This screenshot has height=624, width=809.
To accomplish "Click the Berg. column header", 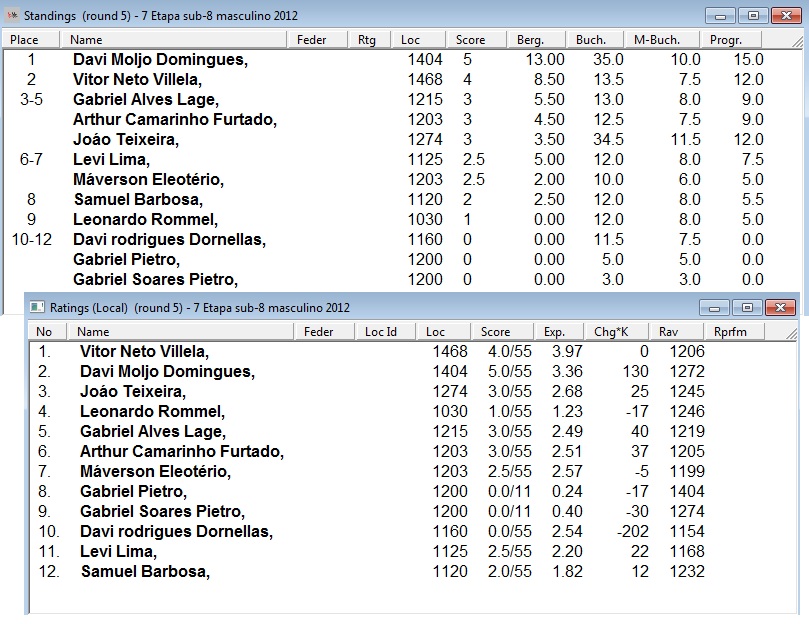I will point(536,40).
